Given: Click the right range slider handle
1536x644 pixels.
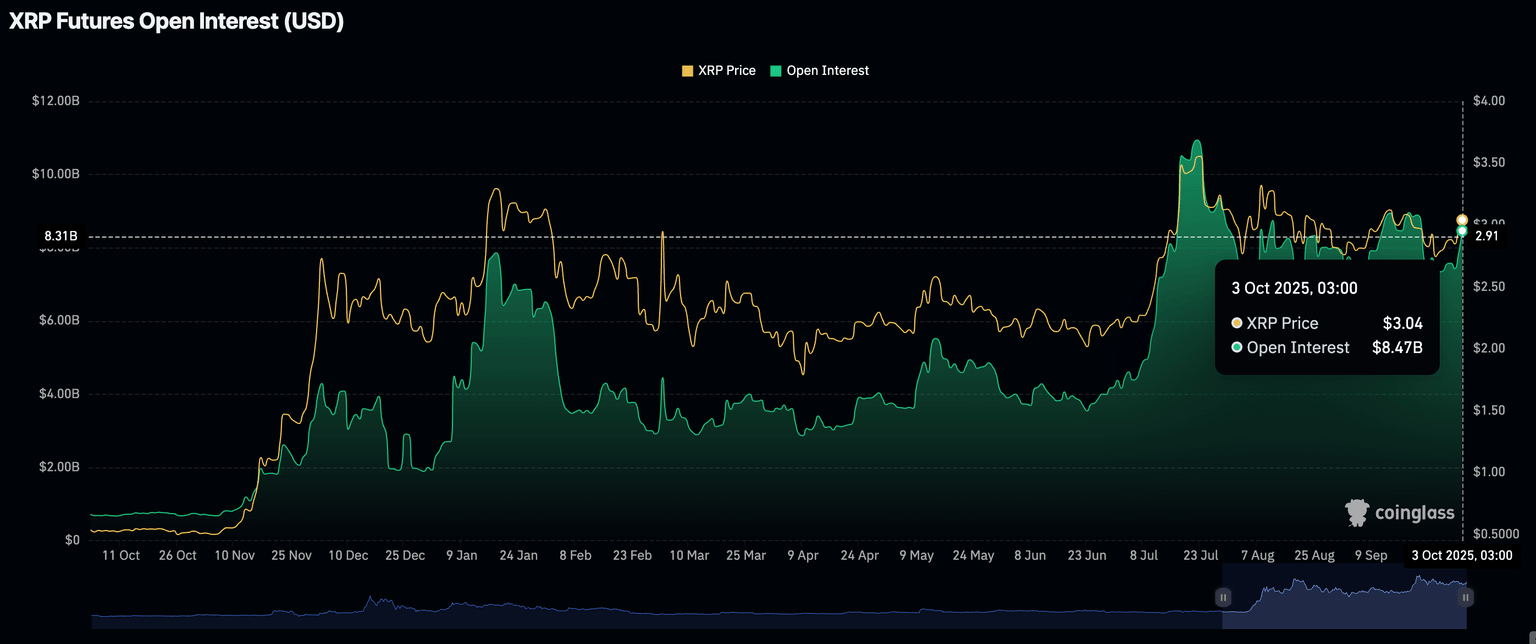Looking at the screenshot, I should point(1465,597).
